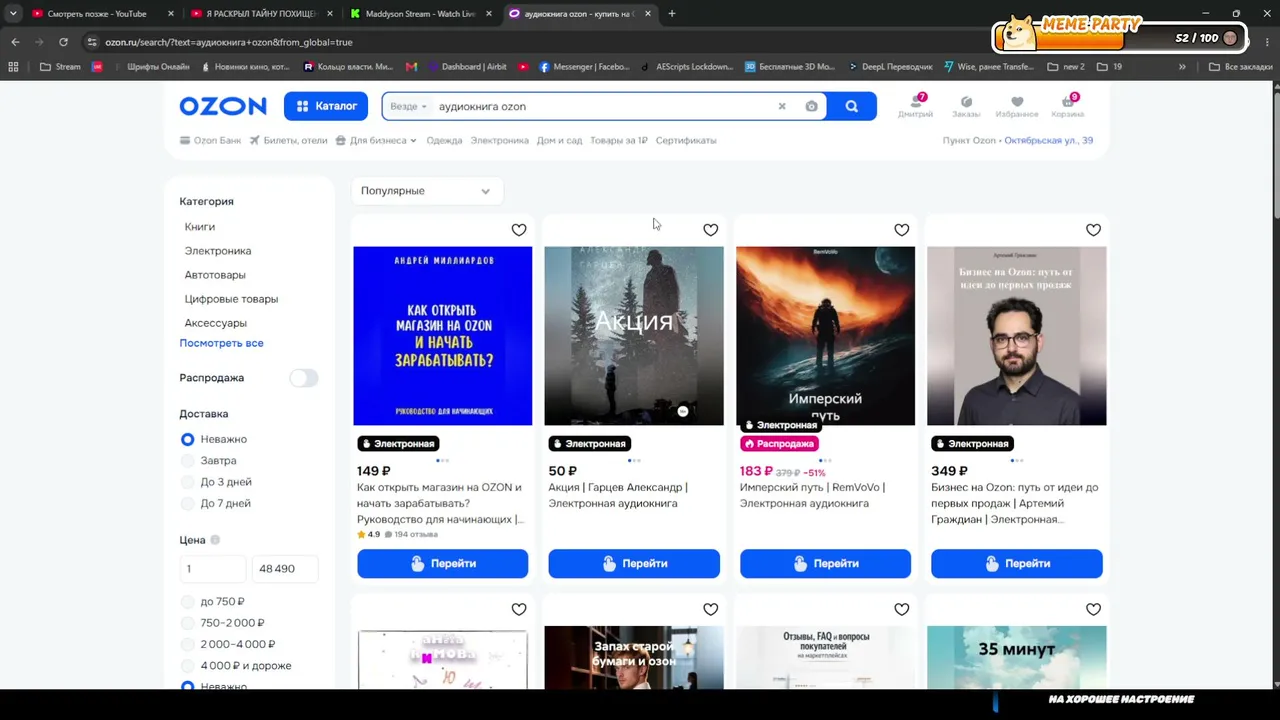Image resolution: width=1280 pixels, height=720 pixels.
Task: Open the Каталог button
Action: coord(327,106)
